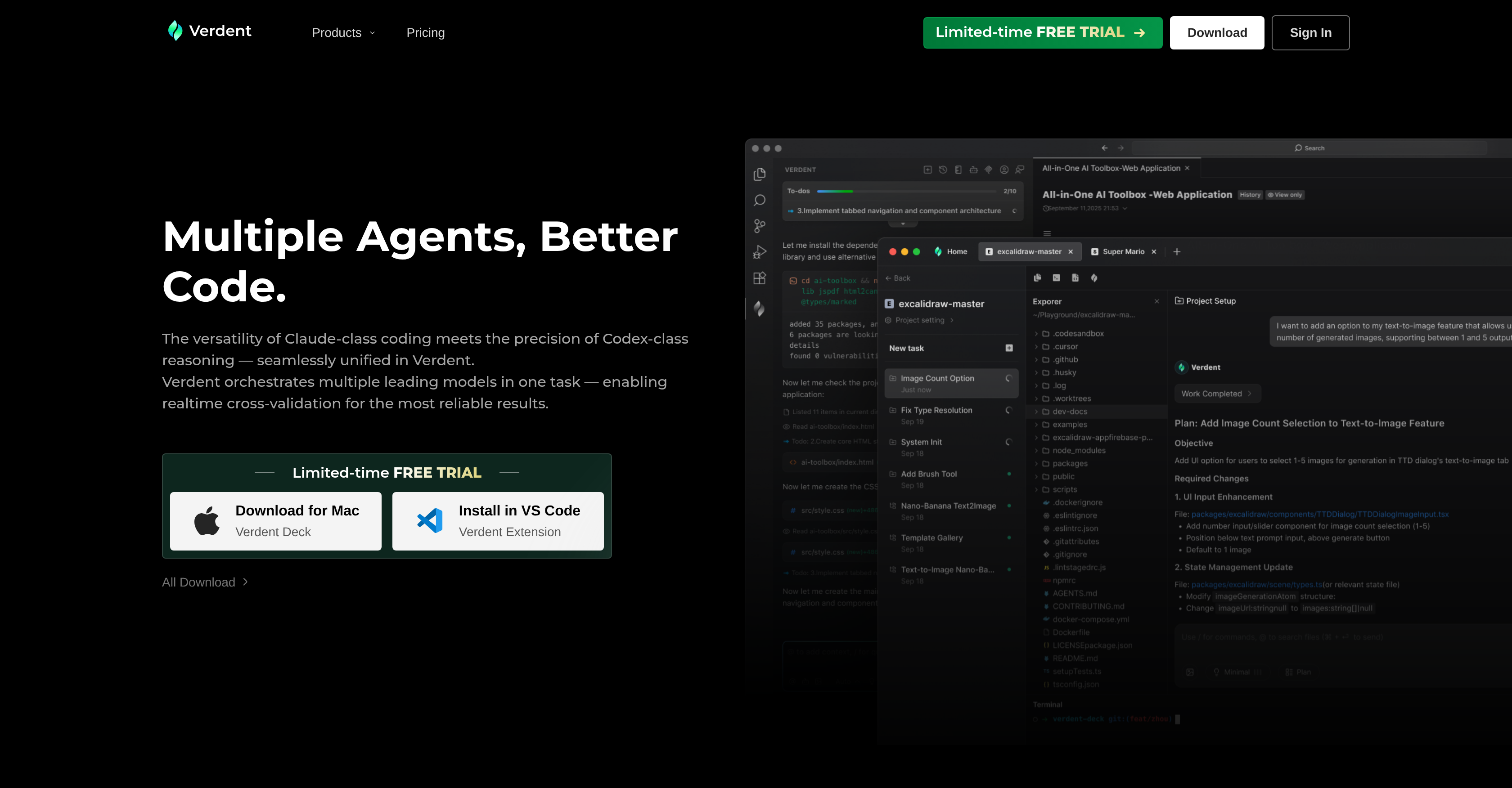The image size is (1512, 788).
Task: Select the source control branch icon in sidebar
Action: [760, 225]
